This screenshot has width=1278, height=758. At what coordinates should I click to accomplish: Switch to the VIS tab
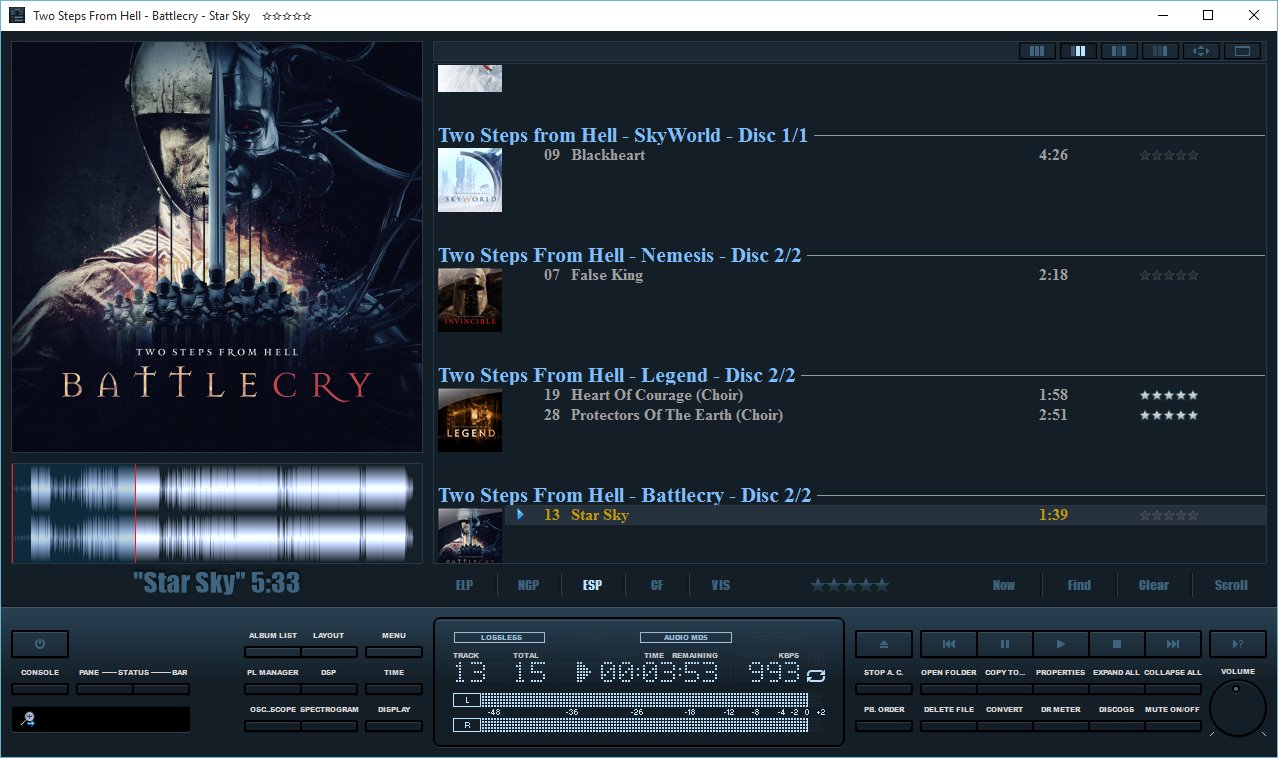click(720, 585)
